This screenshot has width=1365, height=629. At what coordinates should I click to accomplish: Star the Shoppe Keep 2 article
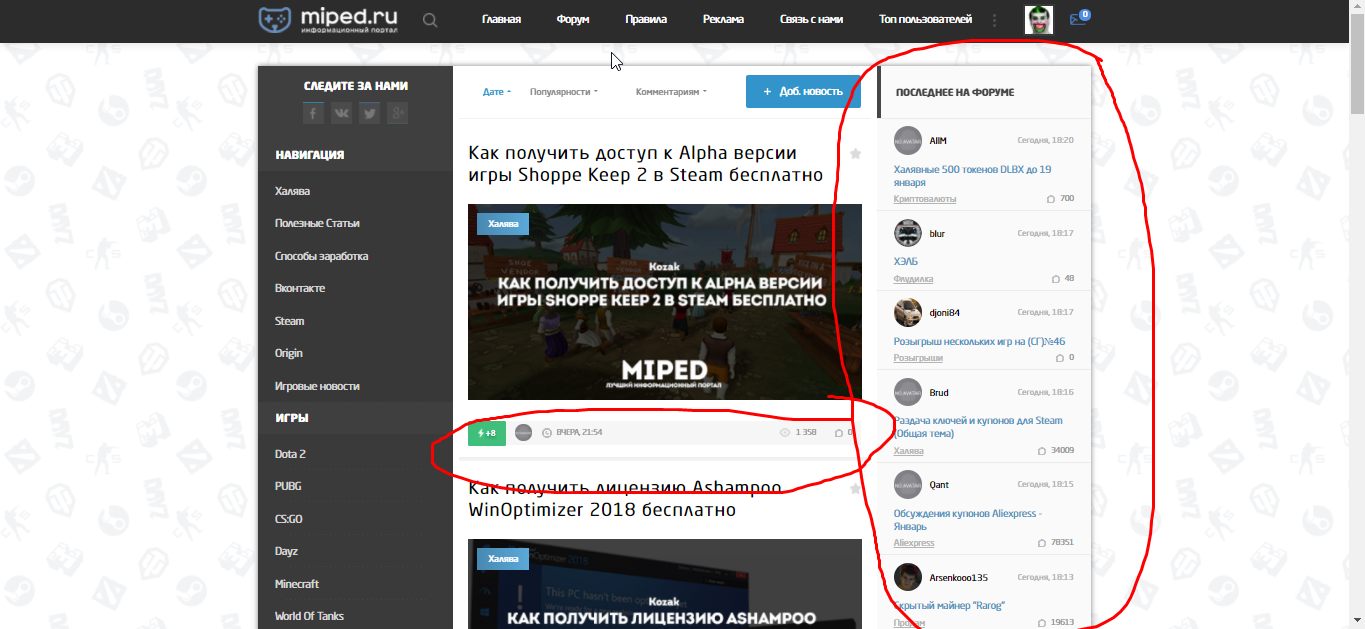(x=855, y=154)
